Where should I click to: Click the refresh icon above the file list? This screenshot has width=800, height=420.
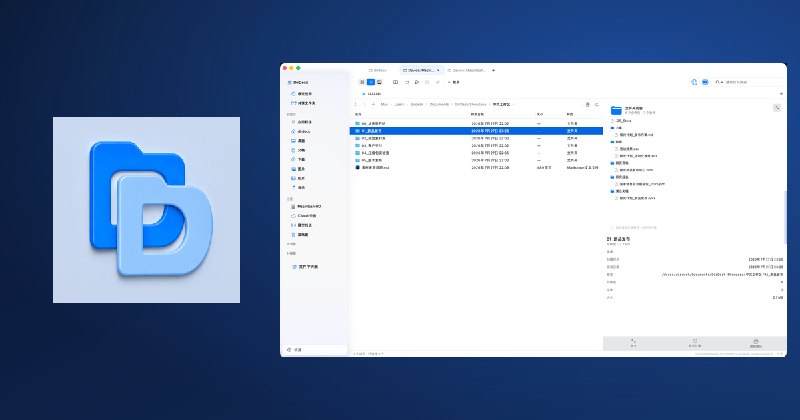point(596,105)
